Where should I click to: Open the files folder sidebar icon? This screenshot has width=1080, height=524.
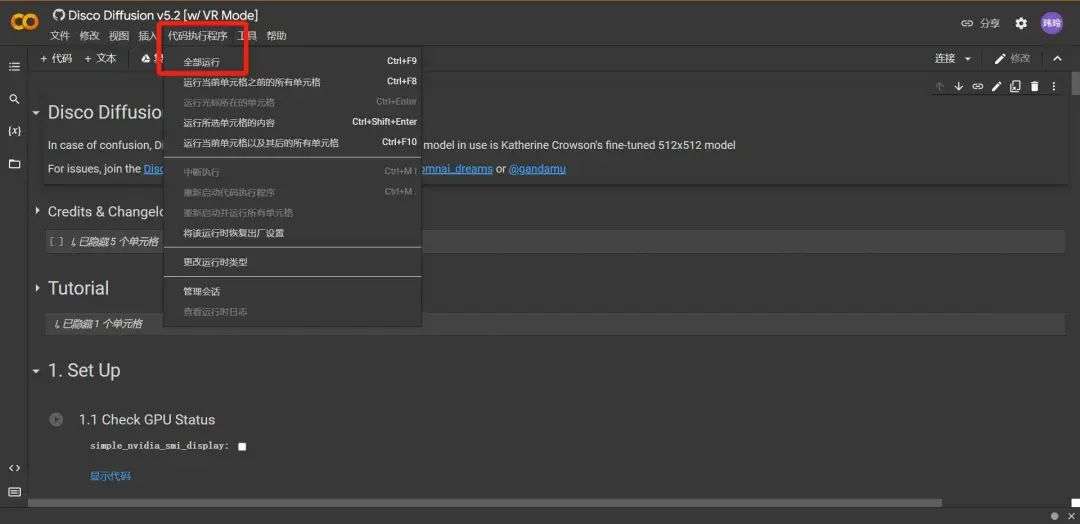(x=14, y=164)
